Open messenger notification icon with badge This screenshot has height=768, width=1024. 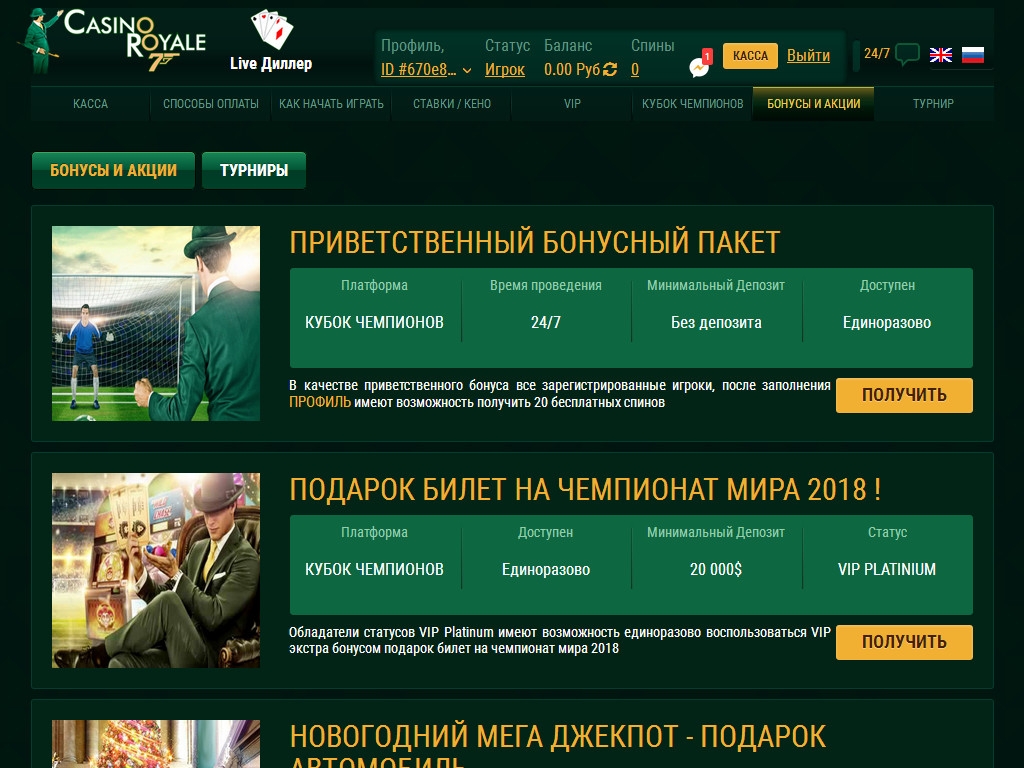(x=699, y=66)
